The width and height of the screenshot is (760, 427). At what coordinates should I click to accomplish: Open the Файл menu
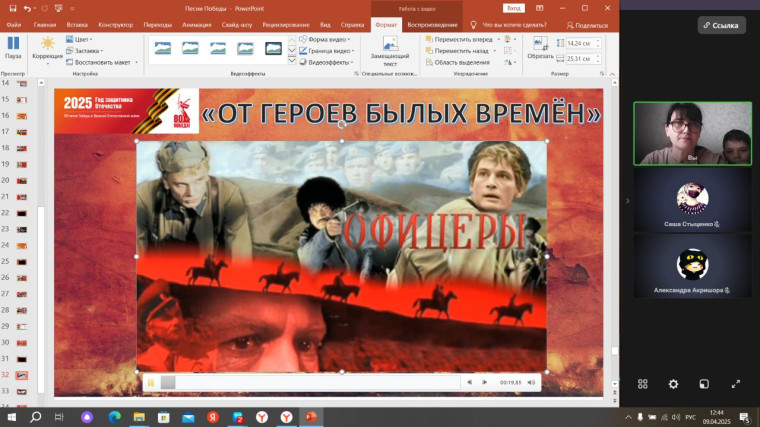14,25
